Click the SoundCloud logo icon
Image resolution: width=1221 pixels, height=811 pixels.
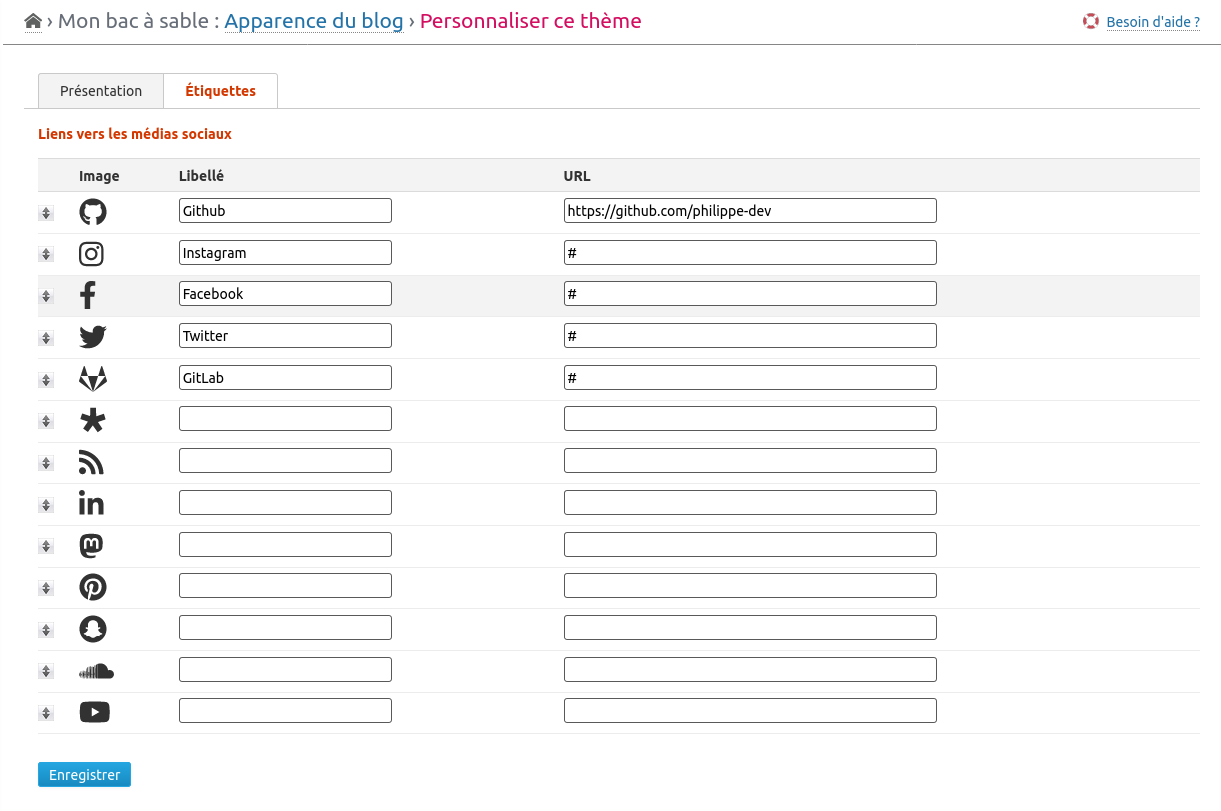point(97,671)
